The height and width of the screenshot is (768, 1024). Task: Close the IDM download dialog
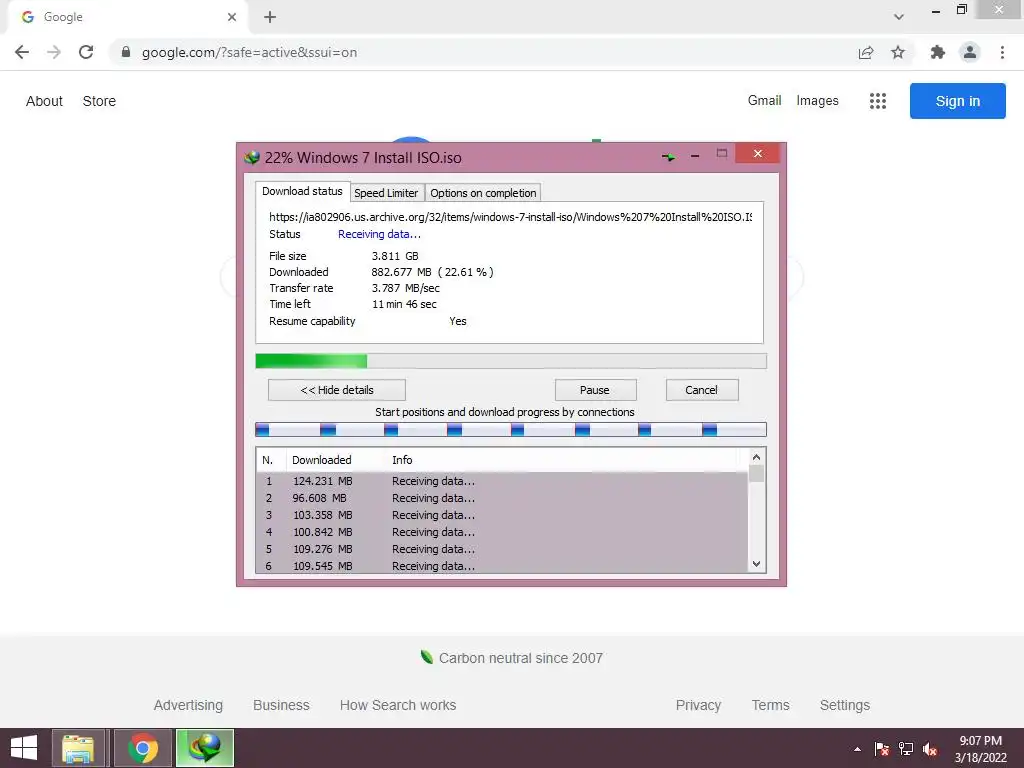coord(758,153)
